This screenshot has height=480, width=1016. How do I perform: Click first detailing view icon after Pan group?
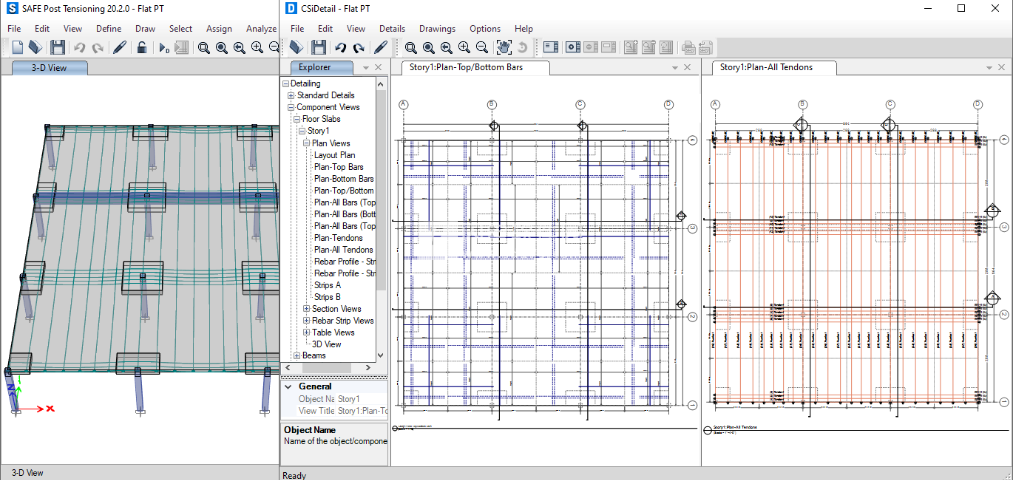tap(551, 47)
